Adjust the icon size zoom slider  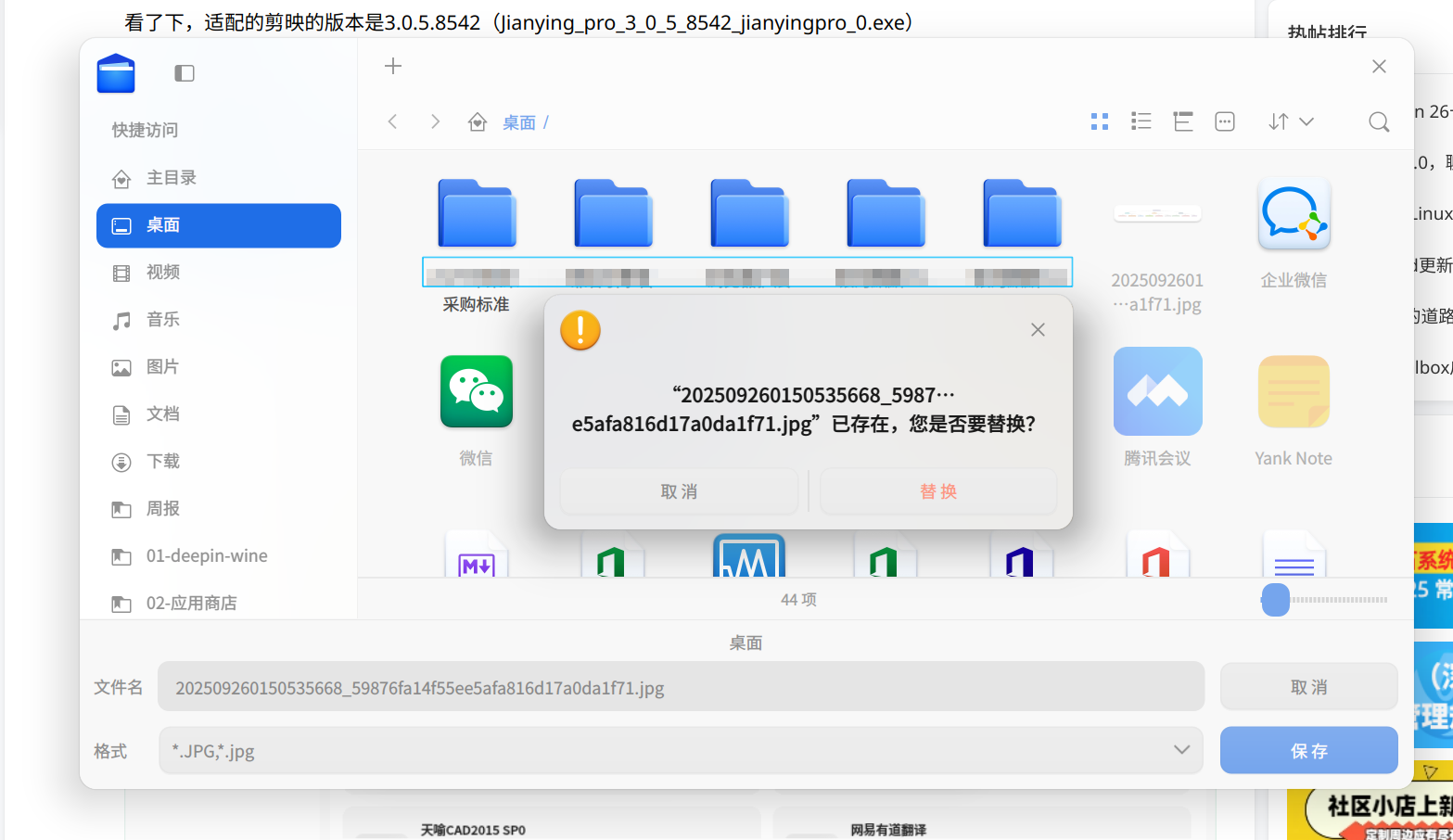[1276, 600]
